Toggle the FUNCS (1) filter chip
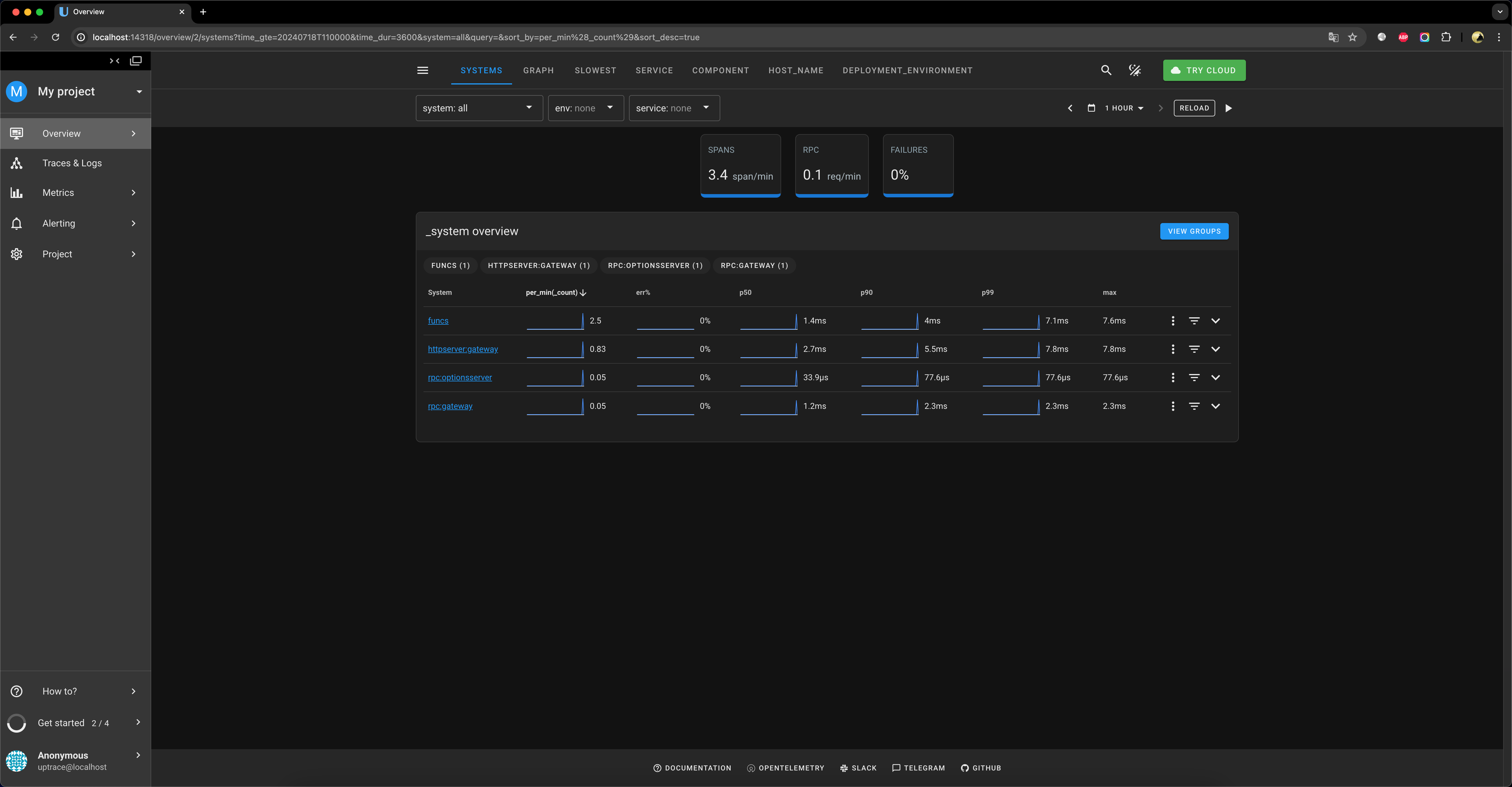This screenshot has width=1512, height=787. 450,266
